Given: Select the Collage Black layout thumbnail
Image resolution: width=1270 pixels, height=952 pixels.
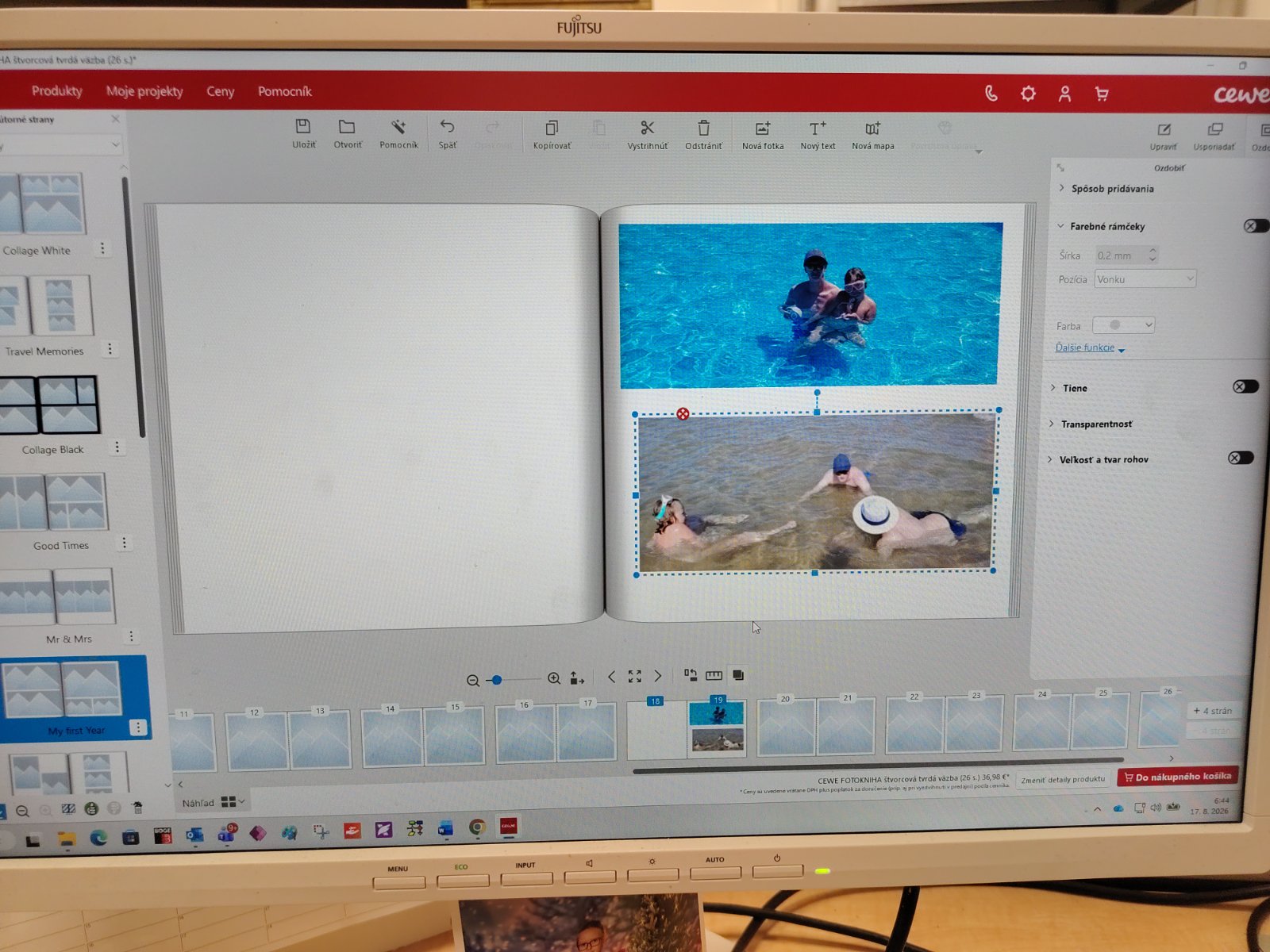Looking at the screenshot, I should pos(49,405).
